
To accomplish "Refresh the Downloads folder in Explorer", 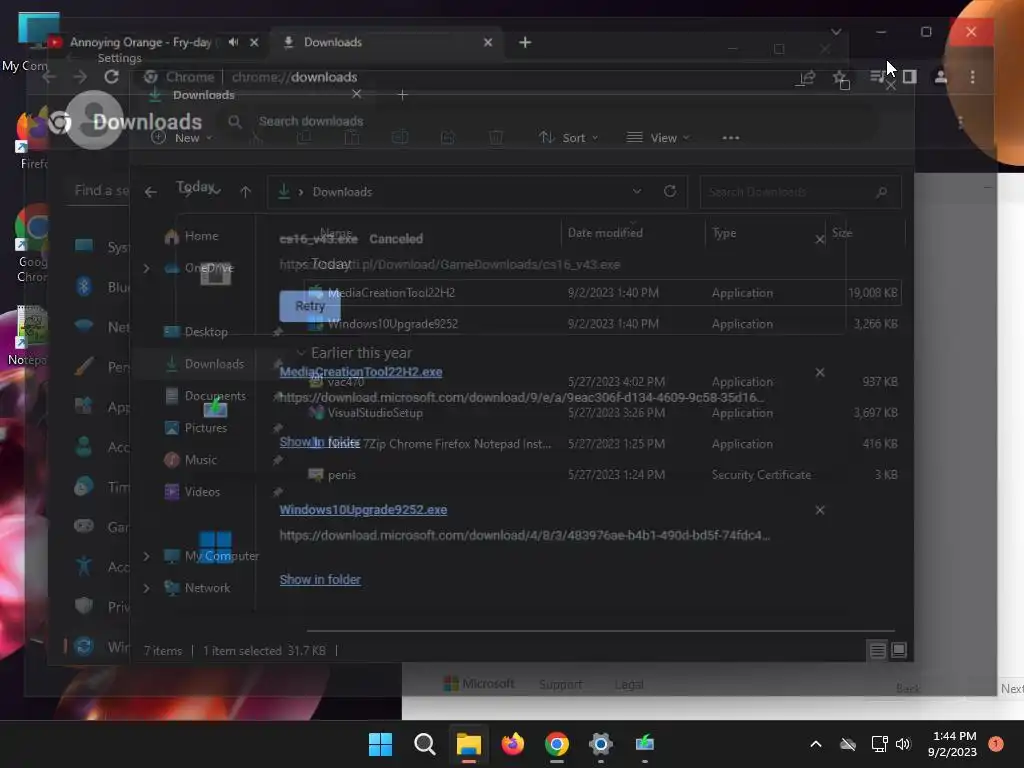I will 669,191.
